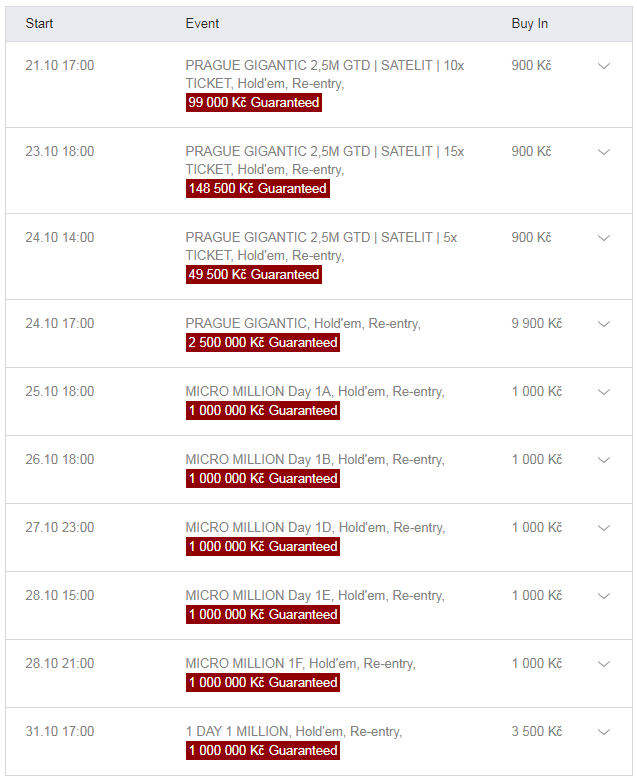Expand the 23.10 18:00 satellite row chevron

[x=603, y=152]
